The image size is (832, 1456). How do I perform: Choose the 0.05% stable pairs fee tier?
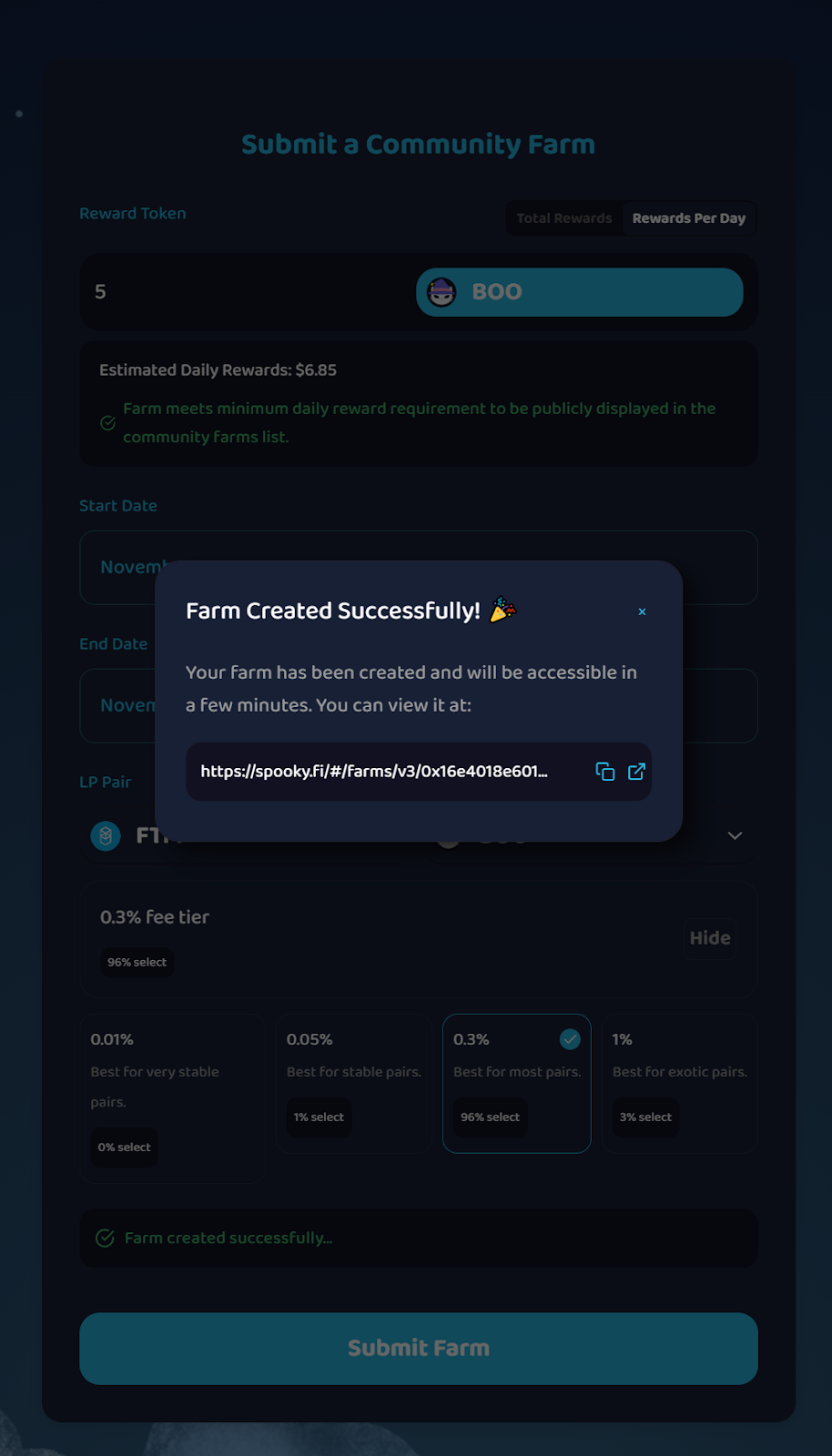(x=353, y=1083)
